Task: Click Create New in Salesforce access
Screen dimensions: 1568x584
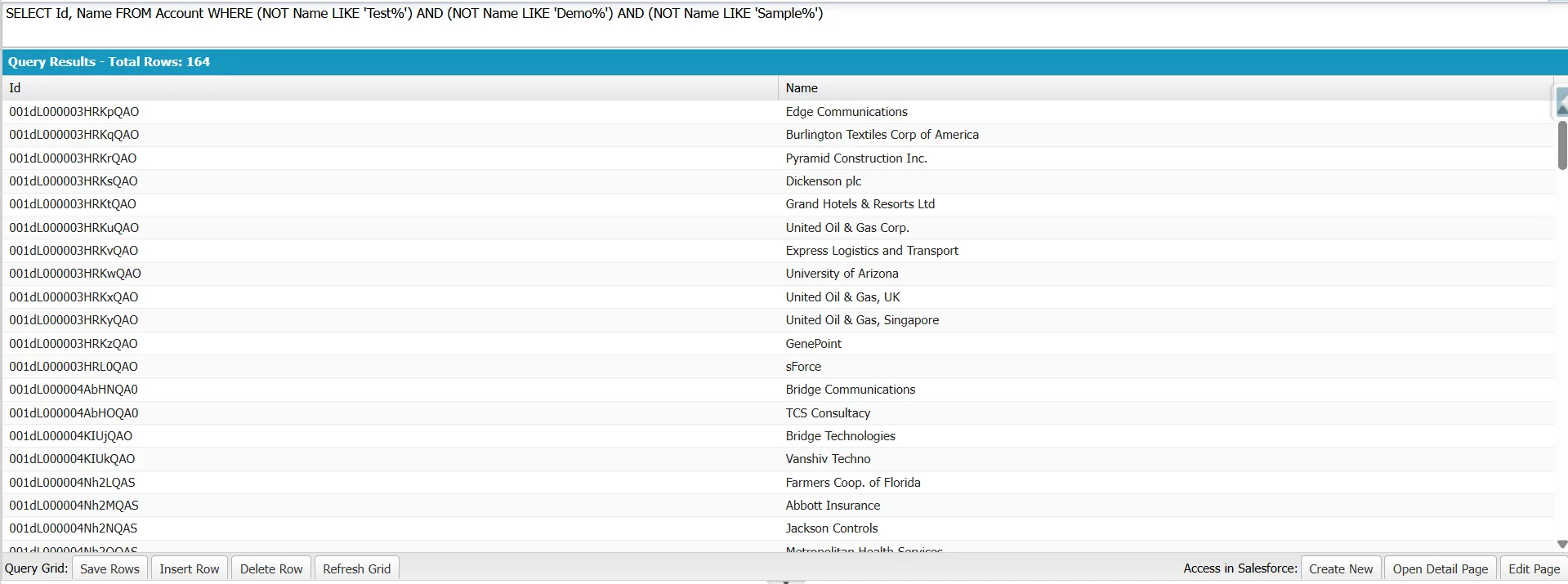Action: [1341, 568]
